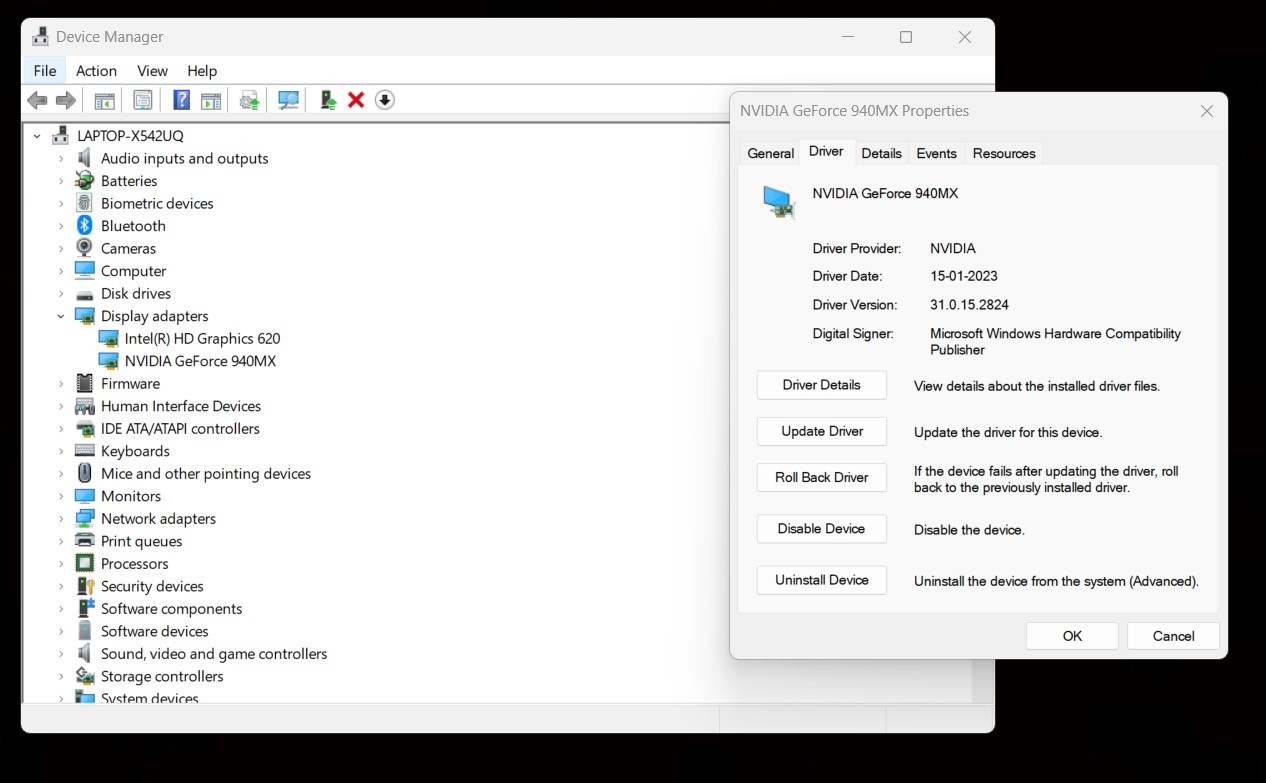Click the webcam icon next to Cameras
The image size is (1266, 783).
85,248
